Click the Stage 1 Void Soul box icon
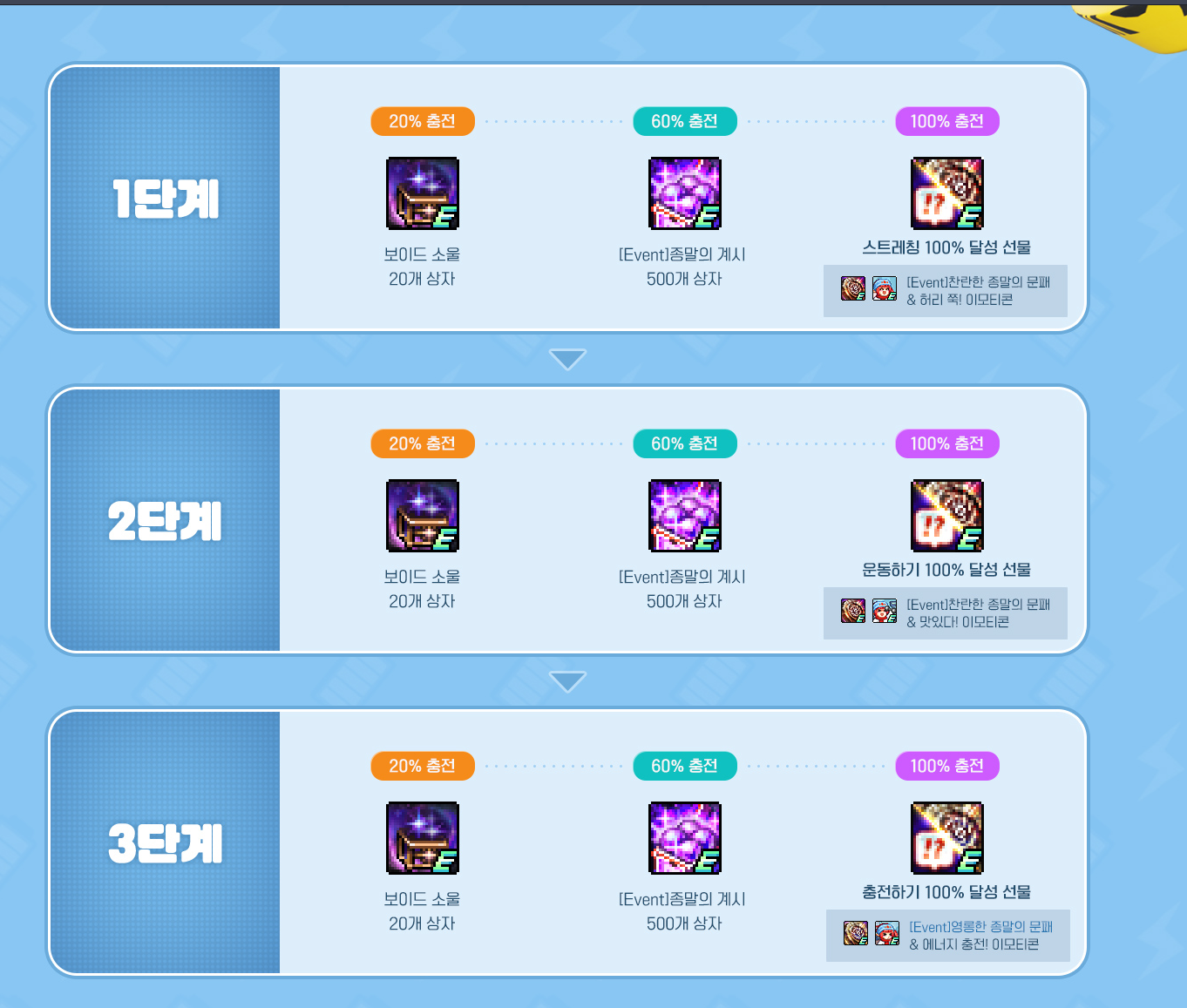The height and width of the screenshot is (1008, 1187). click(x=423, y=193)
